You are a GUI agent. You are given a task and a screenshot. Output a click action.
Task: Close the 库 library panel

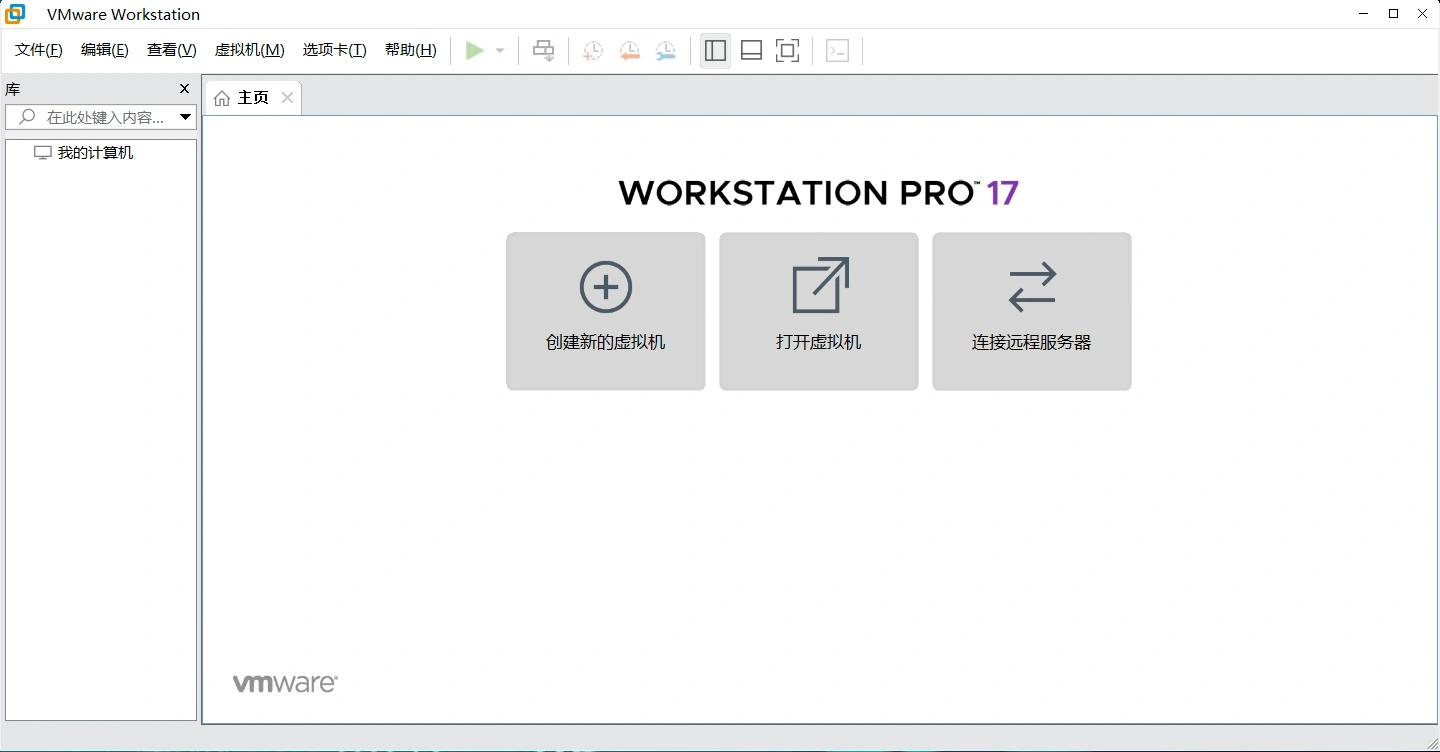(184, 89)
